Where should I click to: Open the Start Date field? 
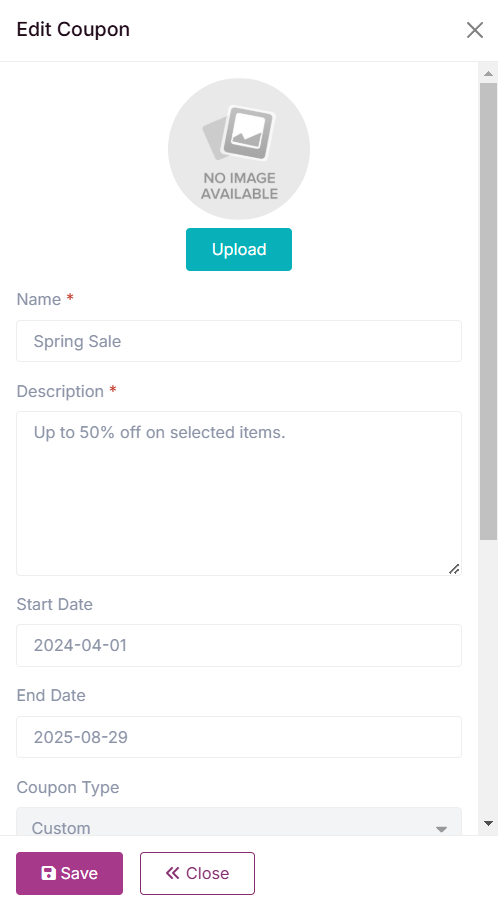click(x=239, y=645)
